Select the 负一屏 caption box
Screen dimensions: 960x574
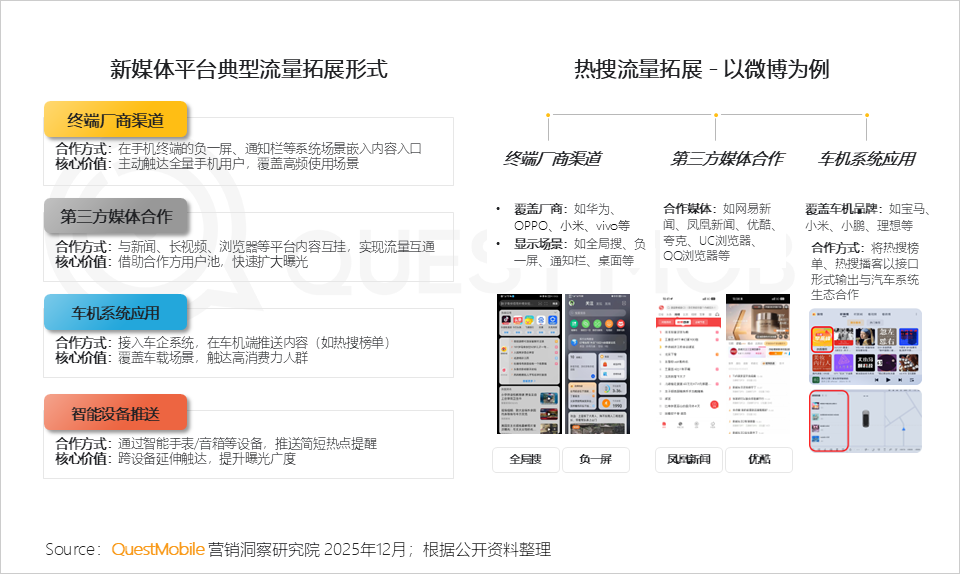pyautogui.click(x=595, y=460)
